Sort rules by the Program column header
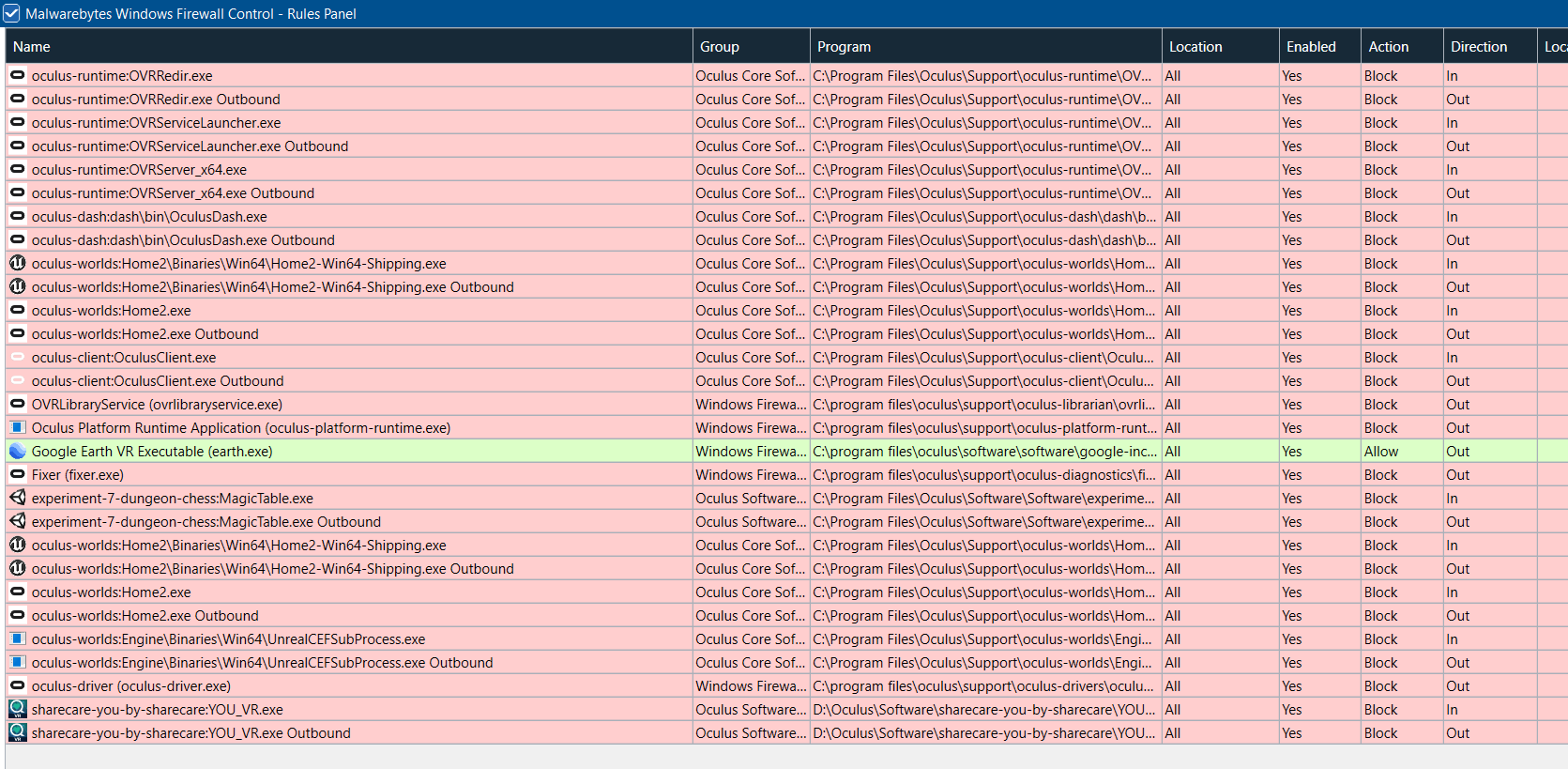Viewport: 1568px width, 769px height. (985, 46)
